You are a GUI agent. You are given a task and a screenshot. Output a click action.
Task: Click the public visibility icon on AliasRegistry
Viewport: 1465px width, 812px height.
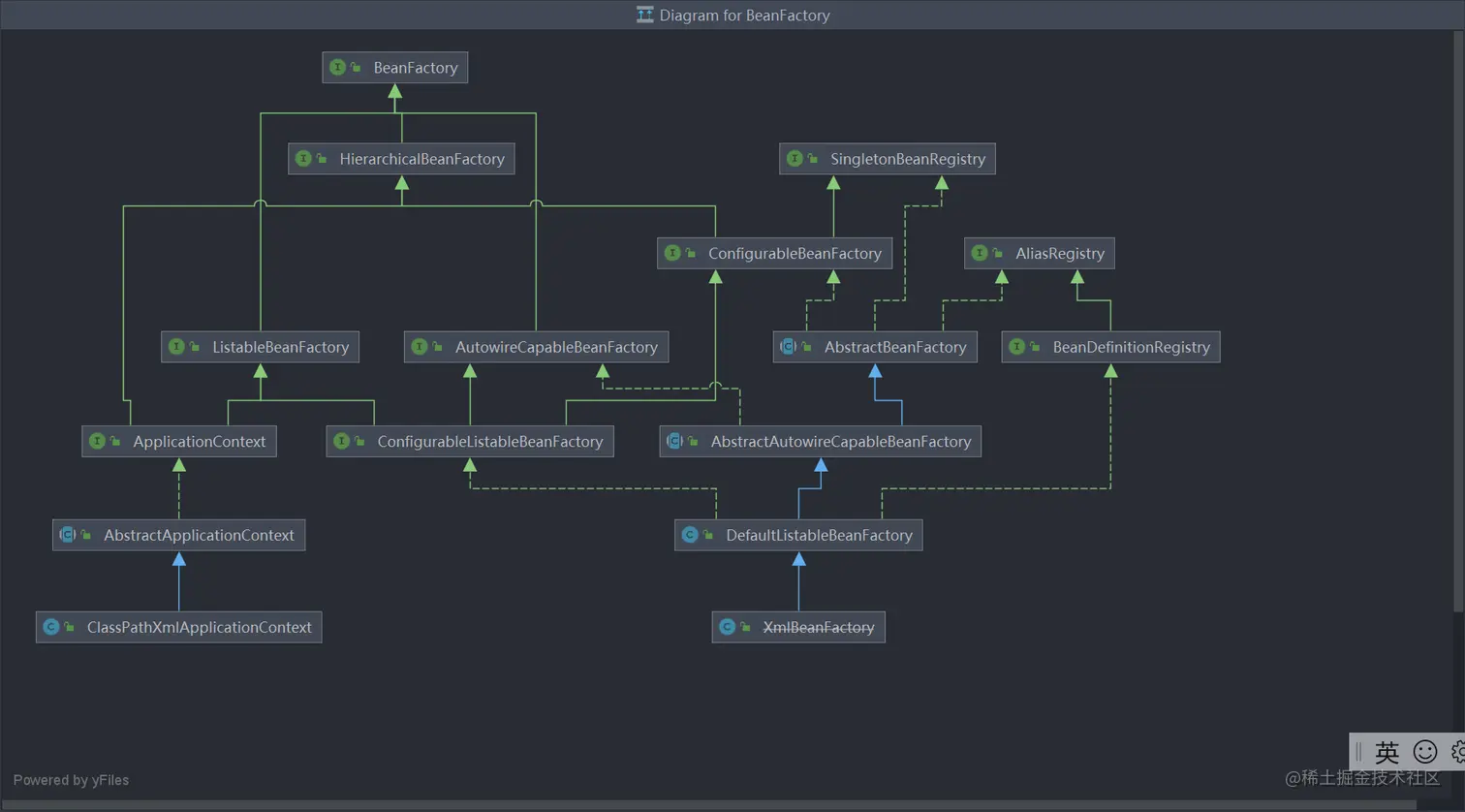(x=998, y=252)
